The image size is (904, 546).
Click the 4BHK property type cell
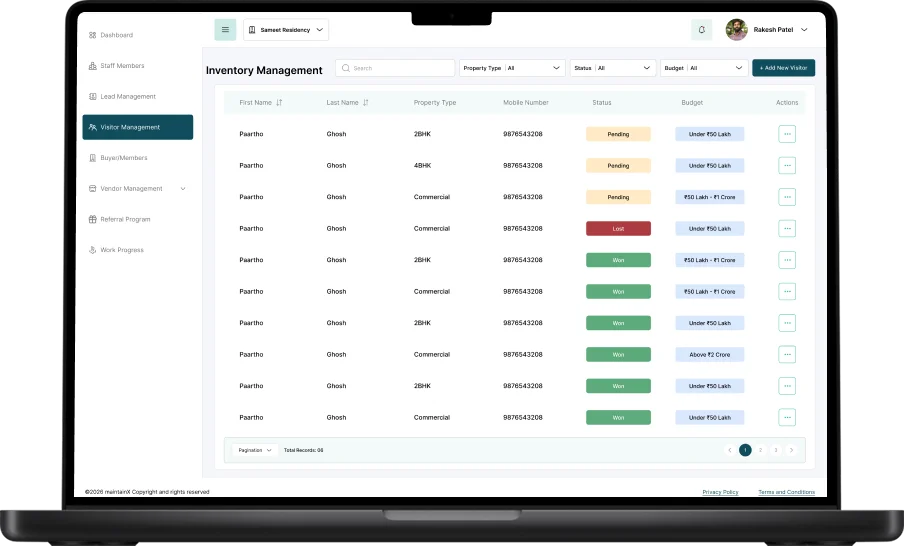tap(422, 165)
